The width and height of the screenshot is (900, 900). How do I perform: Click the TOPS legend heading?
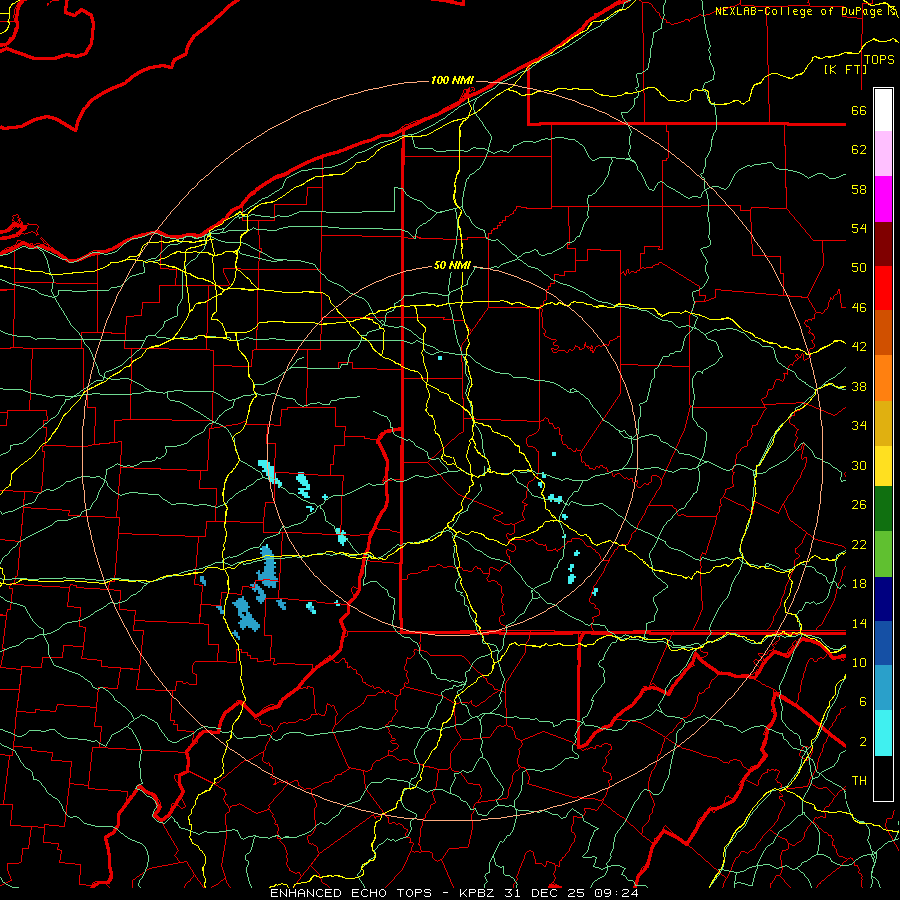(x=879, y=59)
